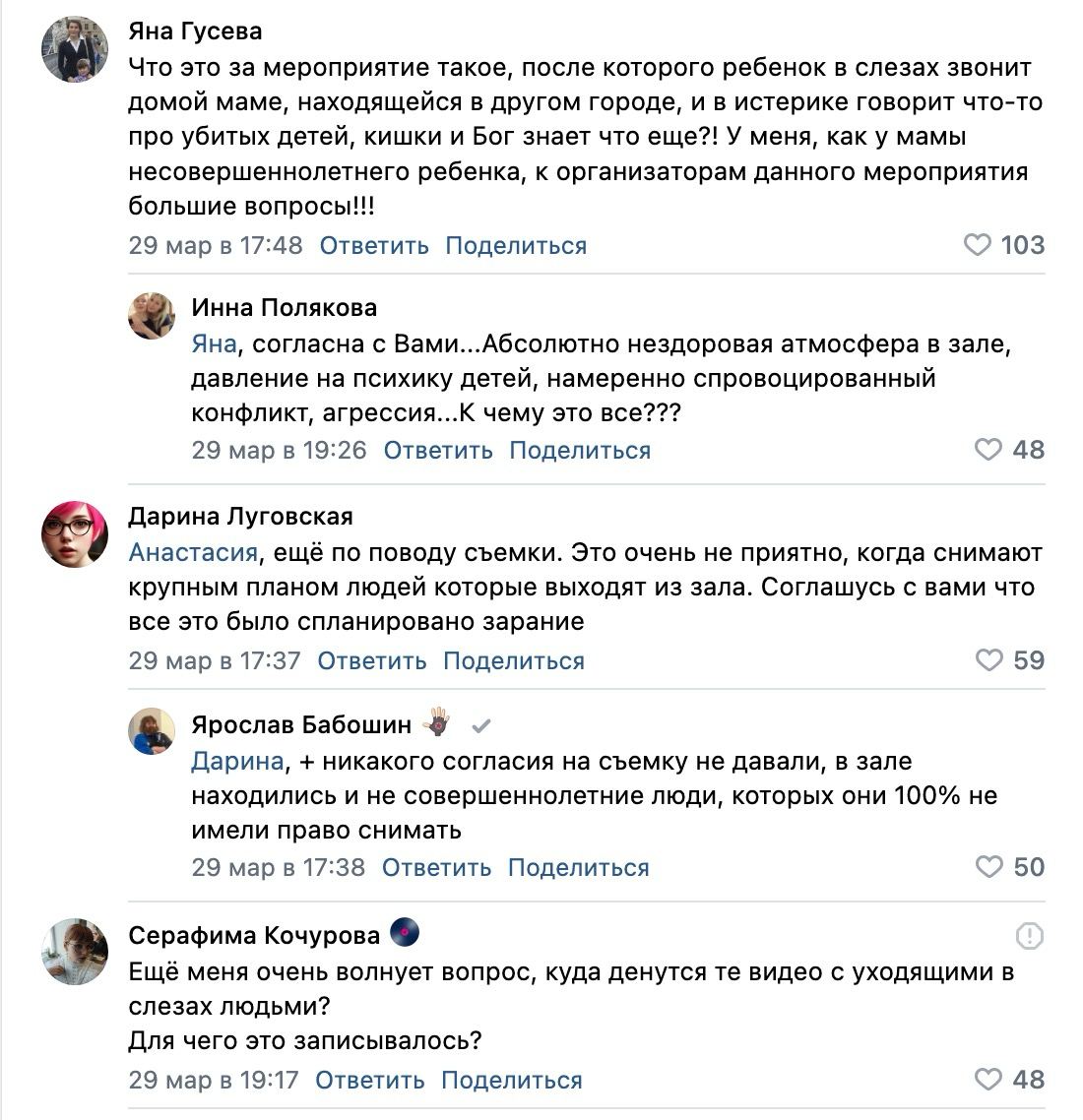
Task: Click the hand emoji status beside Ярослав Бабошин
Action: point(436,725)
